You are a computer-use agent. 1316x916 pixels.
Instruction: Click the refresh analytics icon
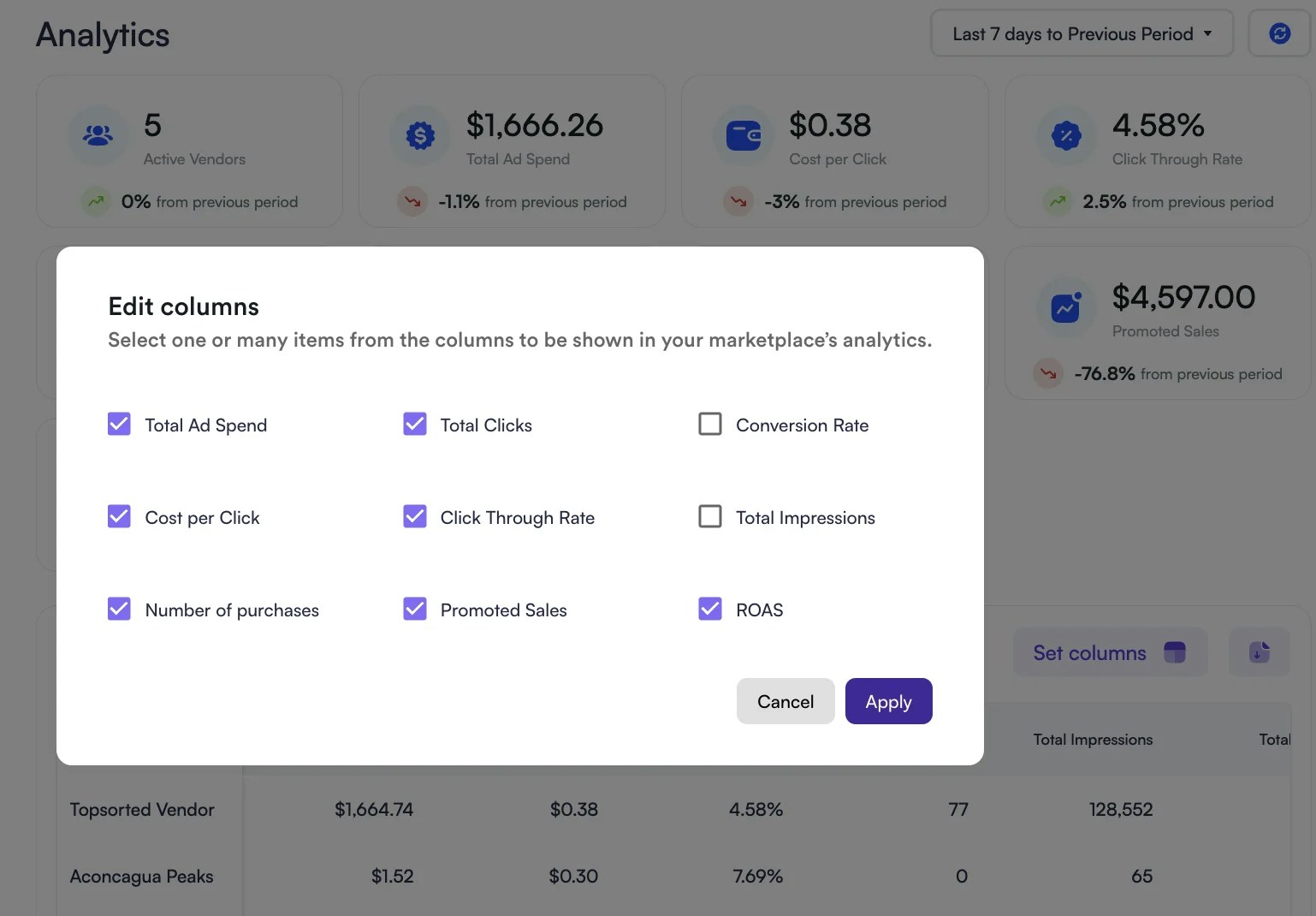1279,33
